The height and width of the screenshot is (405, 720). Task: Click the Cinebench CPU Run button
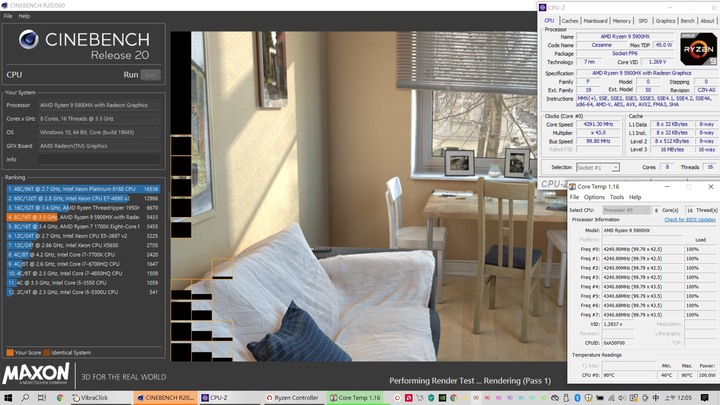[x=150, y=75]
